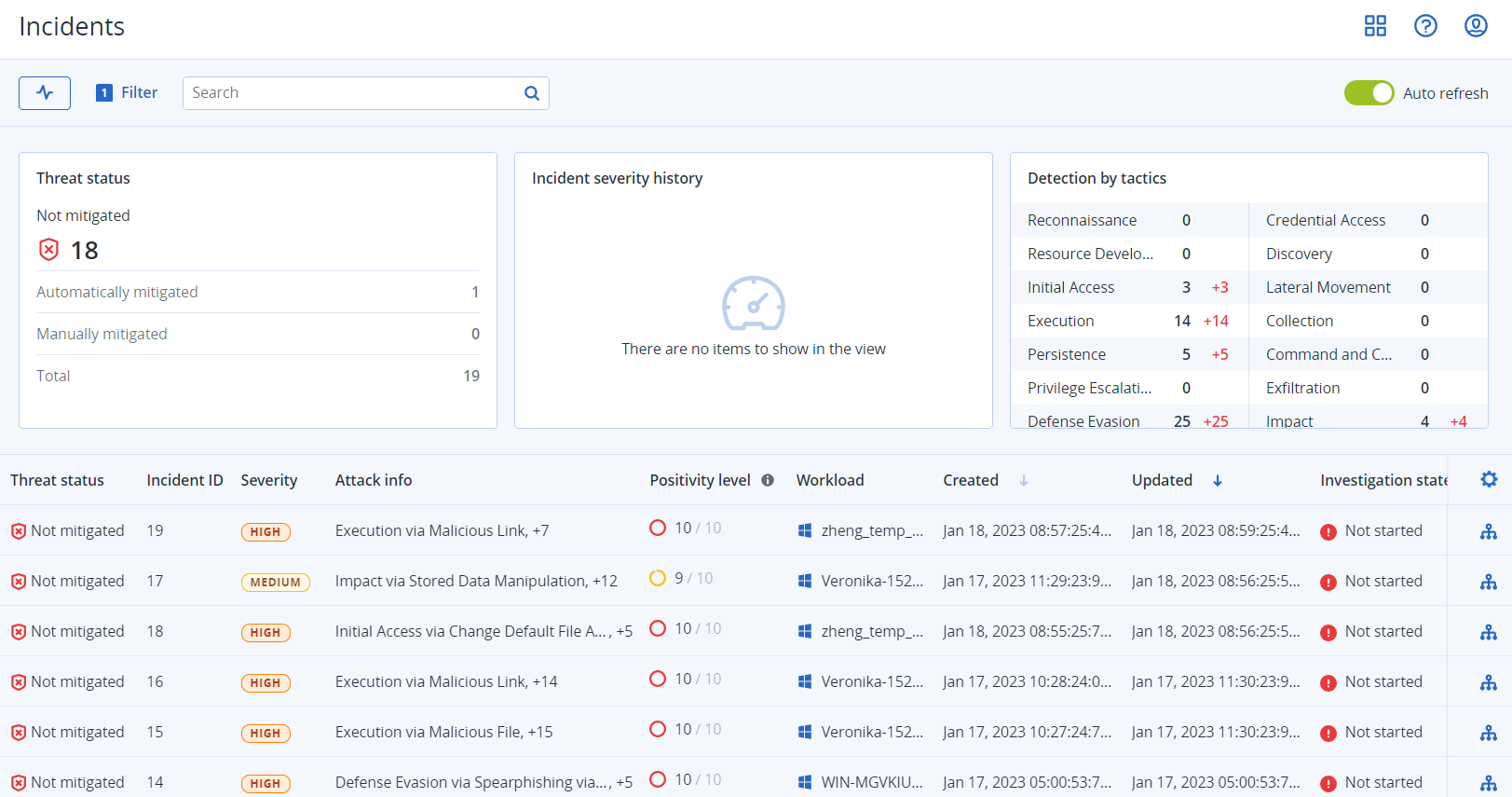Sort by Created column arrow
Screen dimensions: 1512x797
tap(1023, 481)
